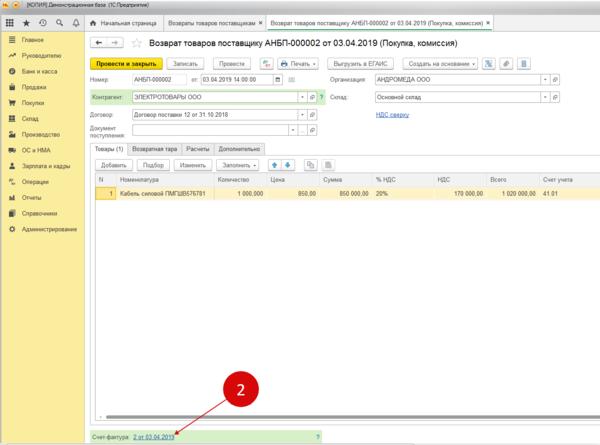600x445 pixels.
Task: Open calendar picker next to document date
Action: click(278, 80)
